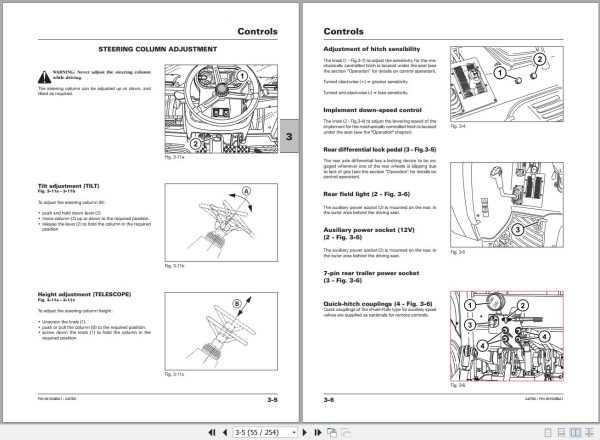Image resolution: width=600 pixels, height=440 pixels.
Task: Click the Rear differential lock pedal heading
Action: pyautogui.click(x=380, y=149)
